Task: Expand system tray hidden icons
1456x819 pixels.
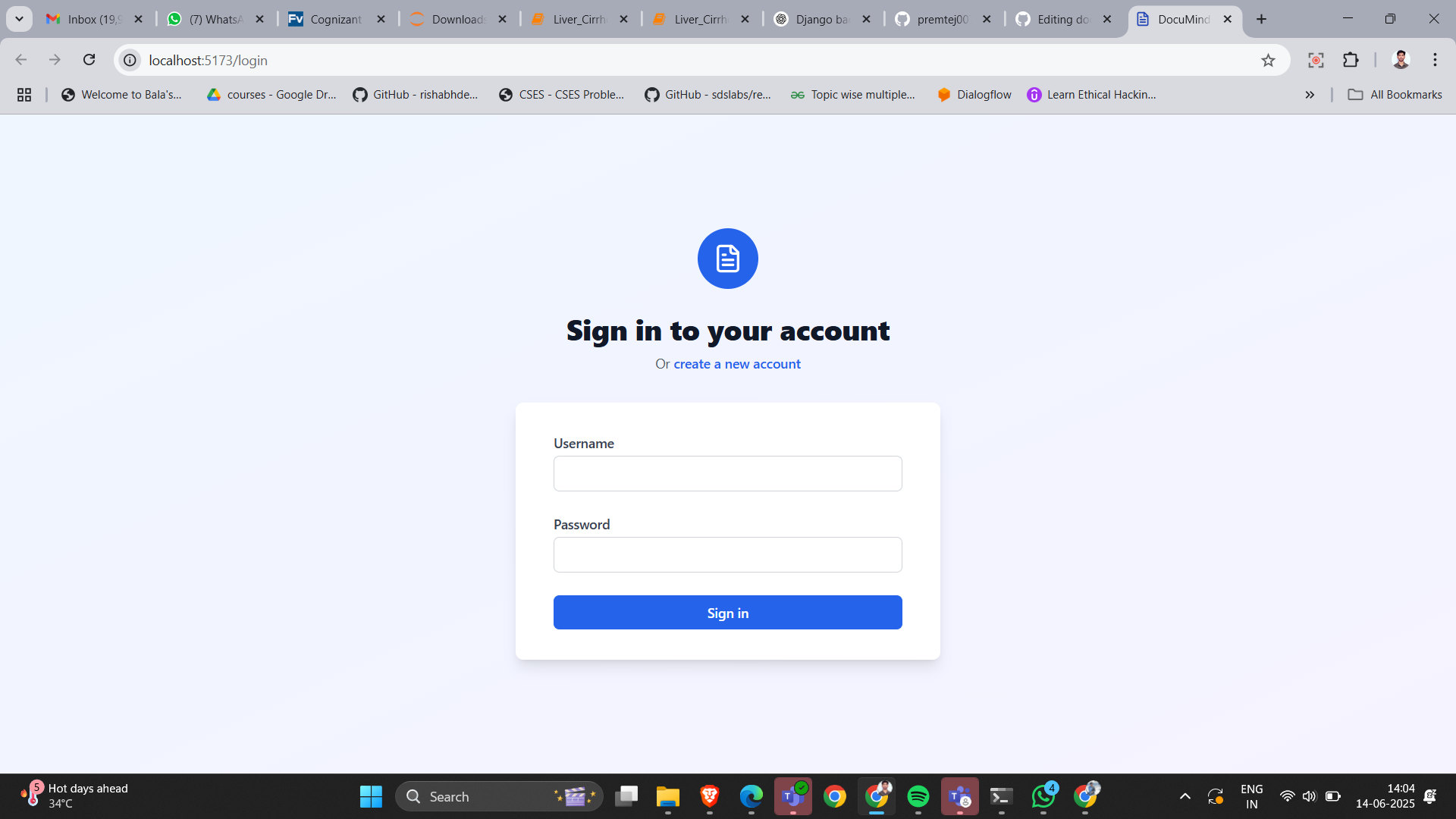Action: coord(1185,796)
